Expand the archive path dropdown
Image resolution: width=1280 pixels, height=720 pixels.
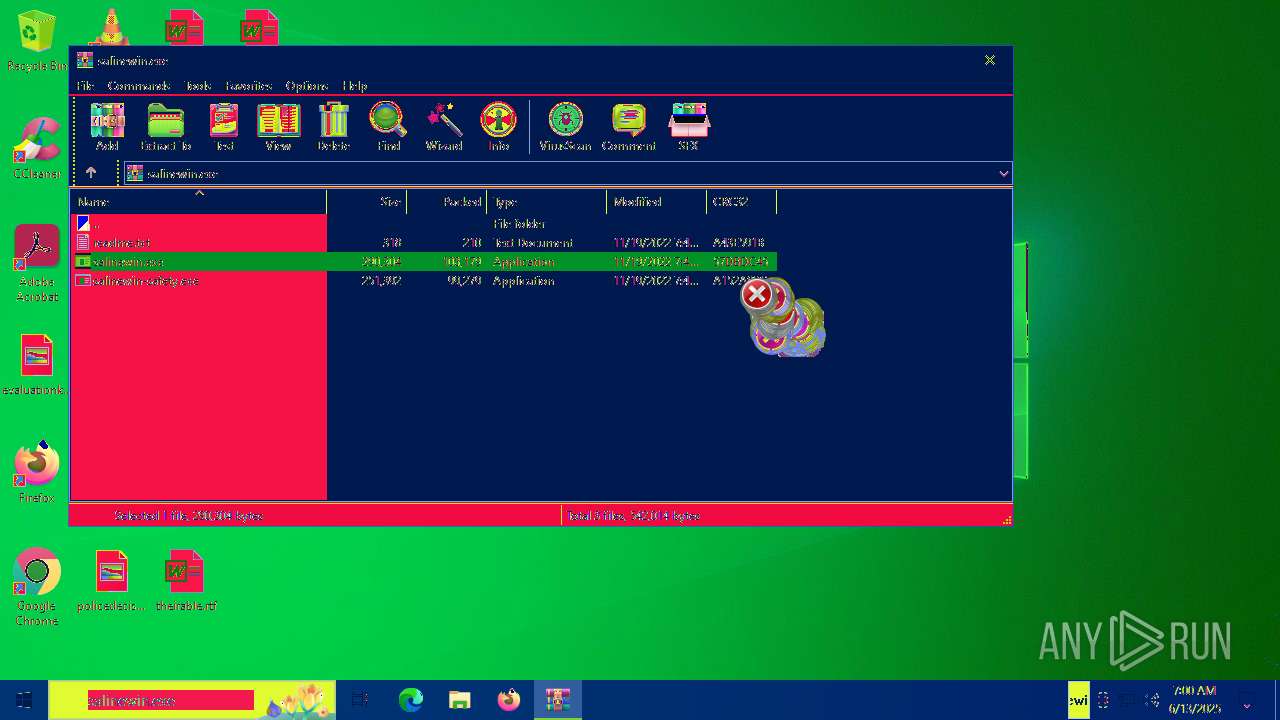tap(1003, 173)
